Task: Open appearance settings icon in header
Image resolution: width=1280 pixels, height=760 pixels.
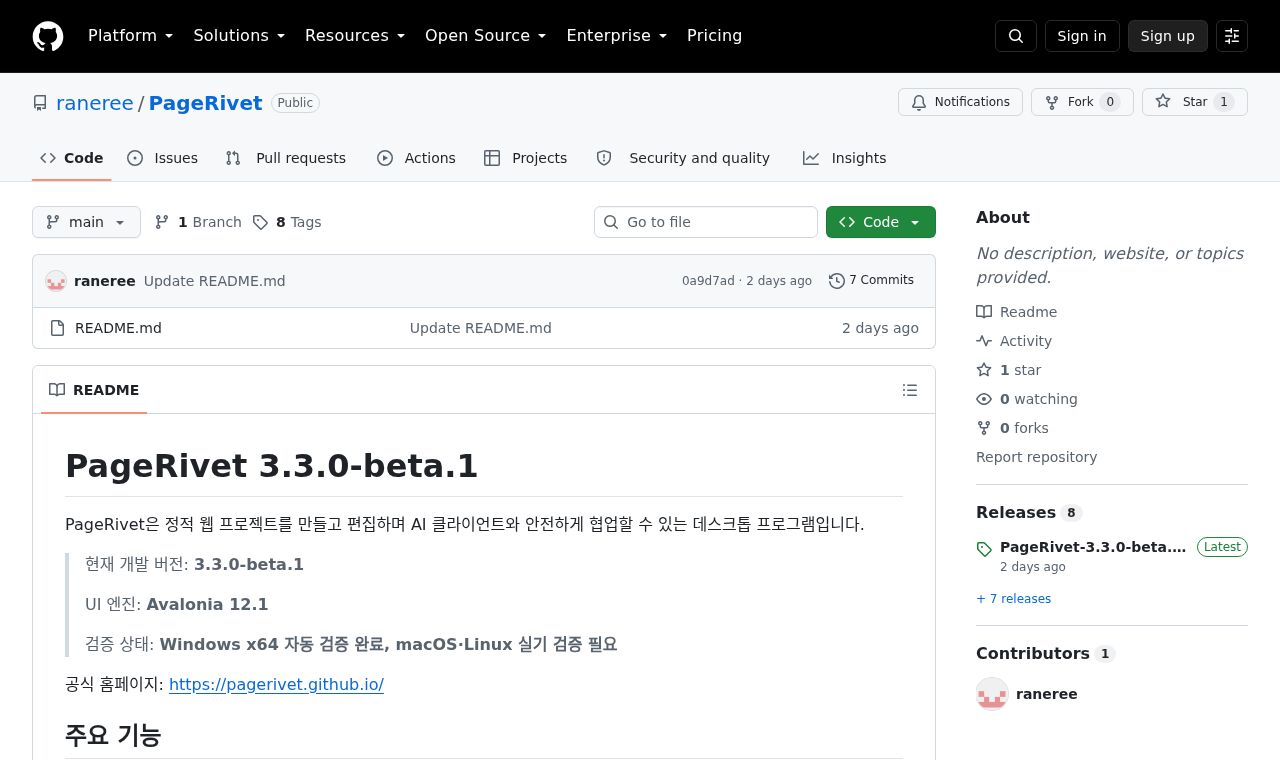Action: (x=1232, y=36)
